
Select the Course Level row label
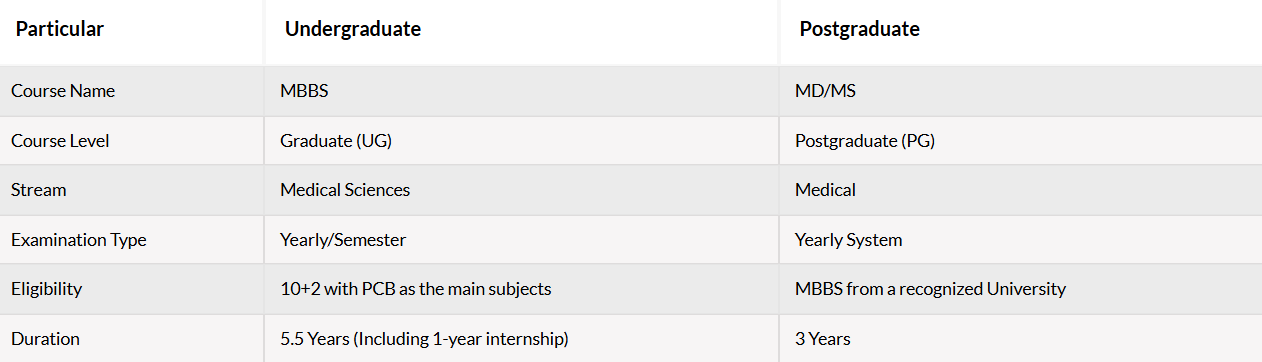(60, 141)
